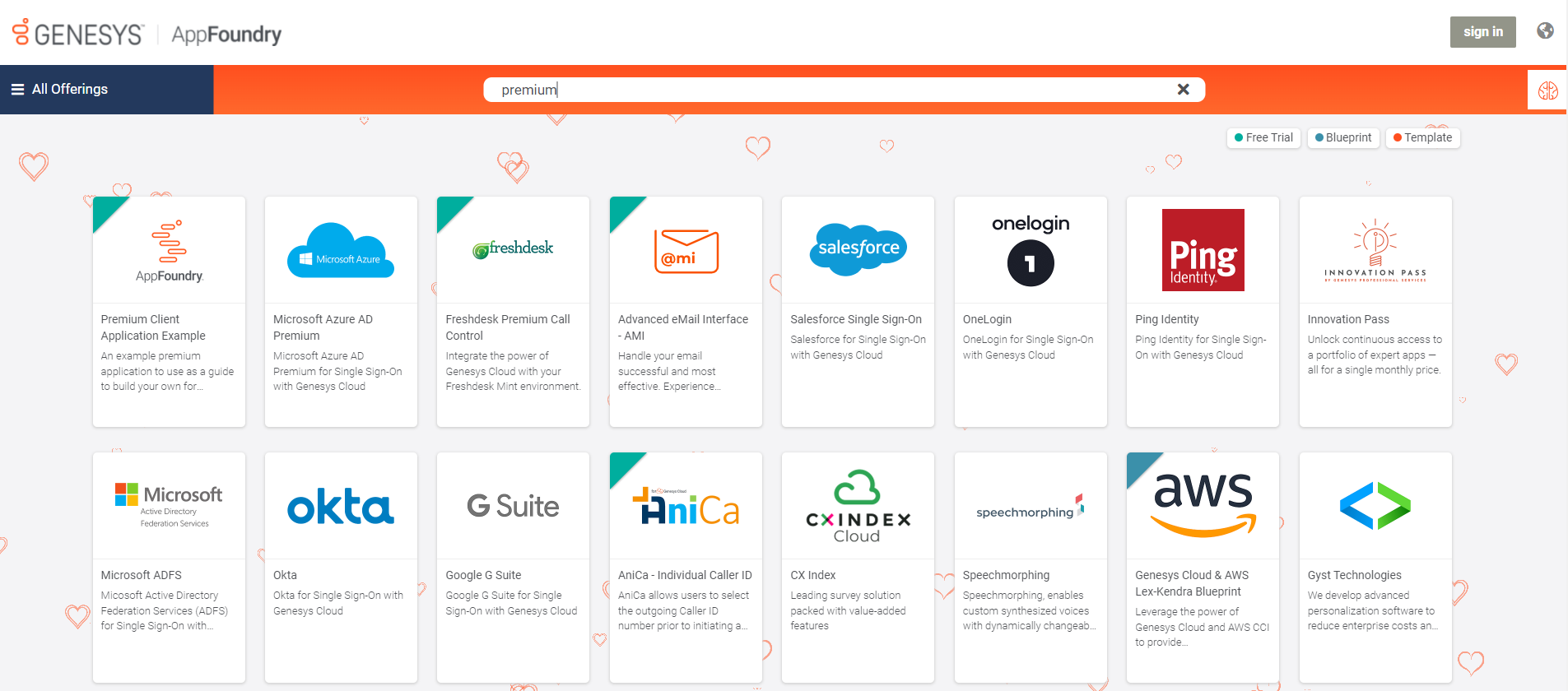Select AniCa - Individual Caller ID title
This screenshot has width=1568, height=691.
pyautogui.click(x=685, y=575)
